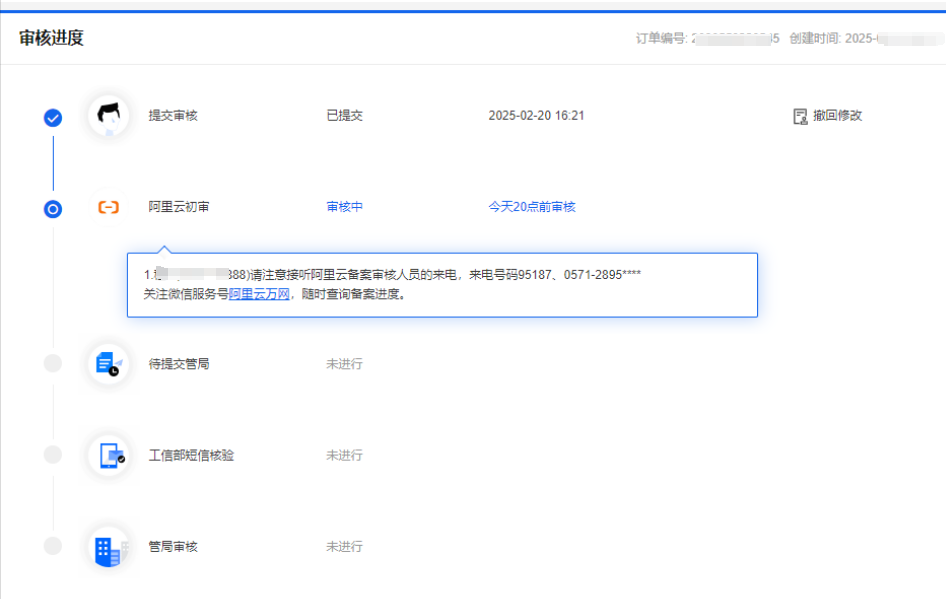Click the 审核中 status label

[344, 207]
